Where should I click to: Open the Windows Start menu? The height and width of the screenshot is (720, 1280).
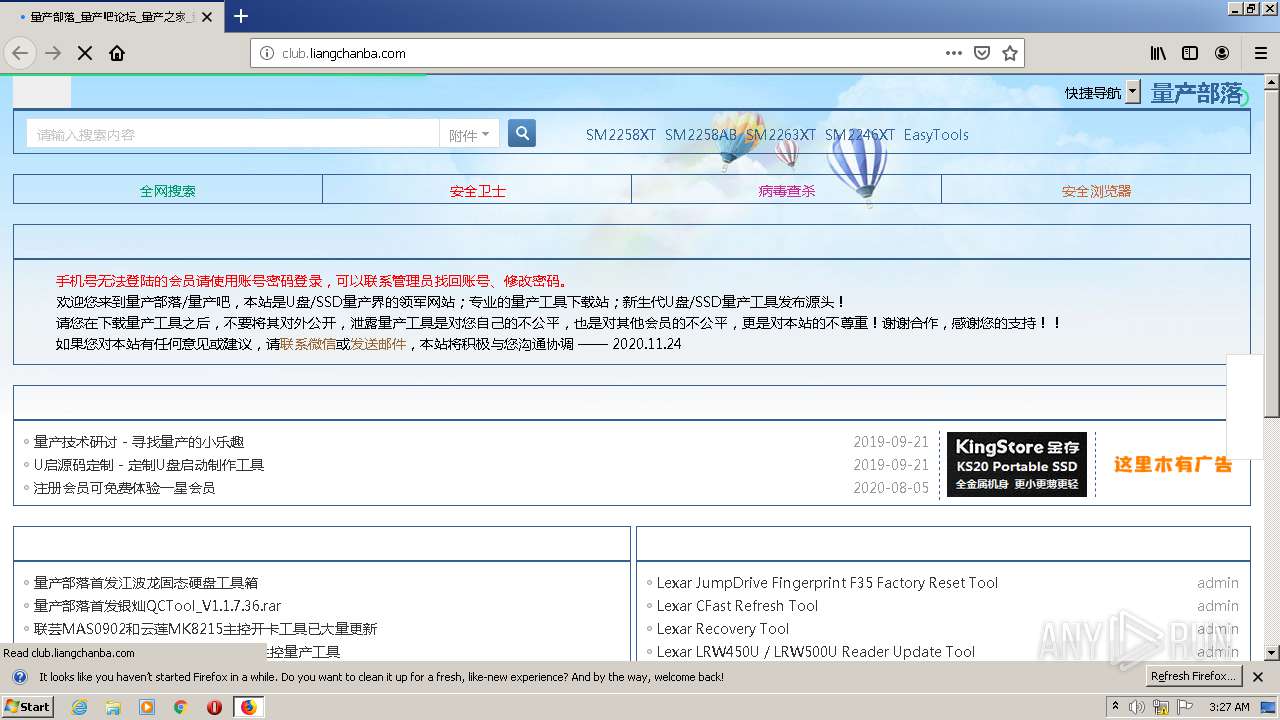pos(28,706)
